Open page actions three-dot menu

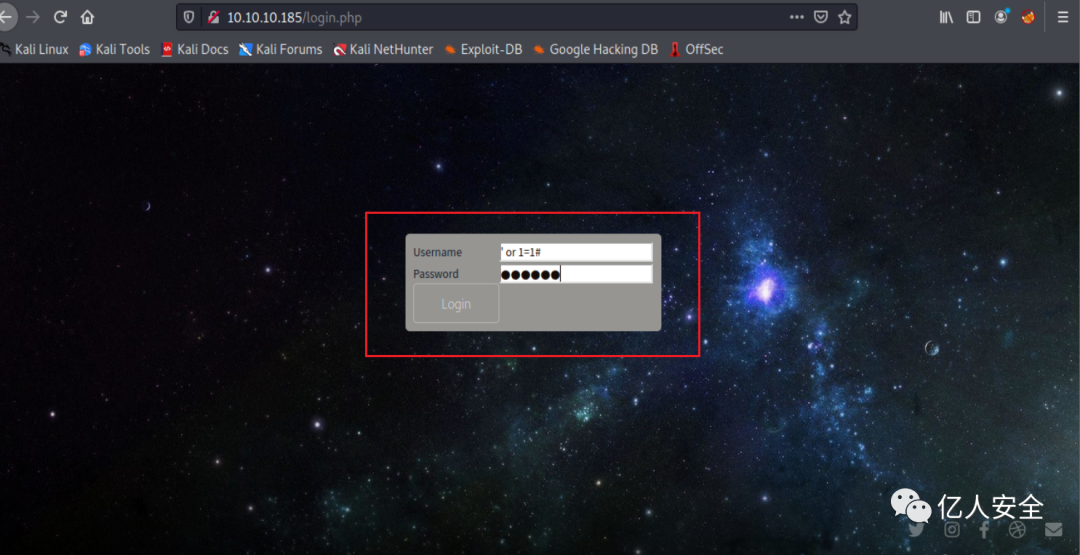point(797,17)
